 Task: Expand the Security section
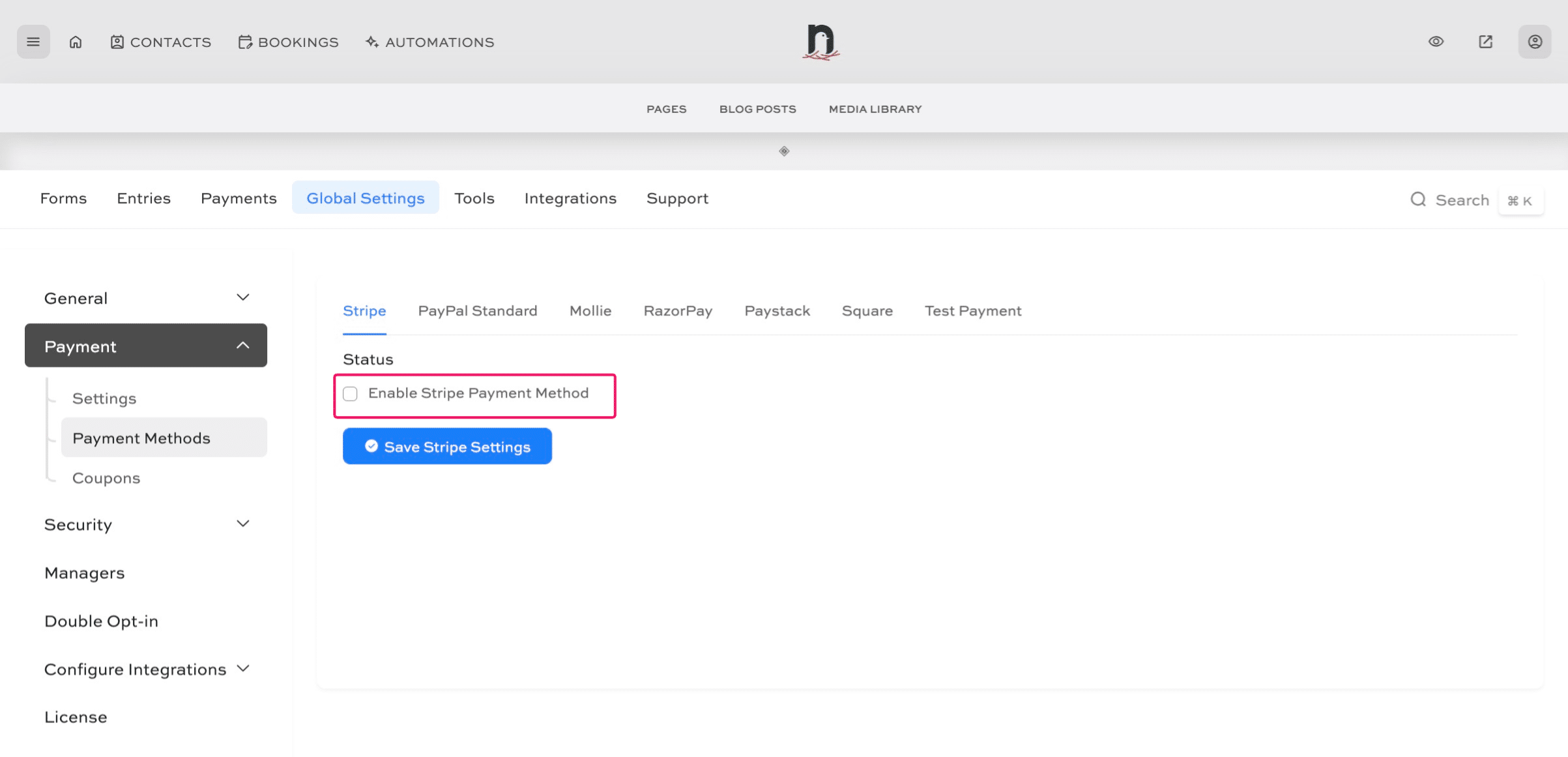(78, 524)
